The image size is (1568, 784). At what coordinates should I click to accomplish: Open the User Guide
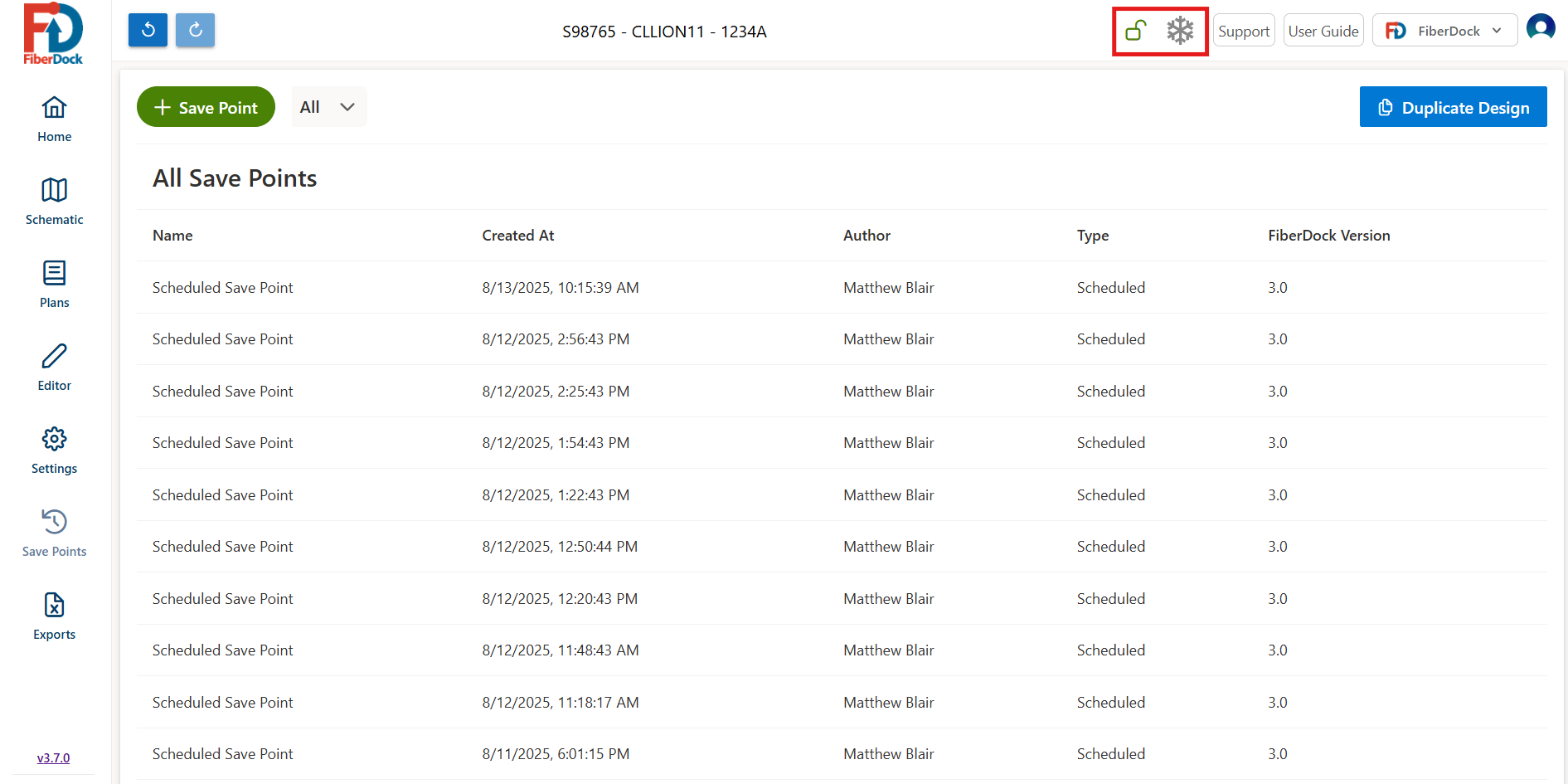point(1323,31)
